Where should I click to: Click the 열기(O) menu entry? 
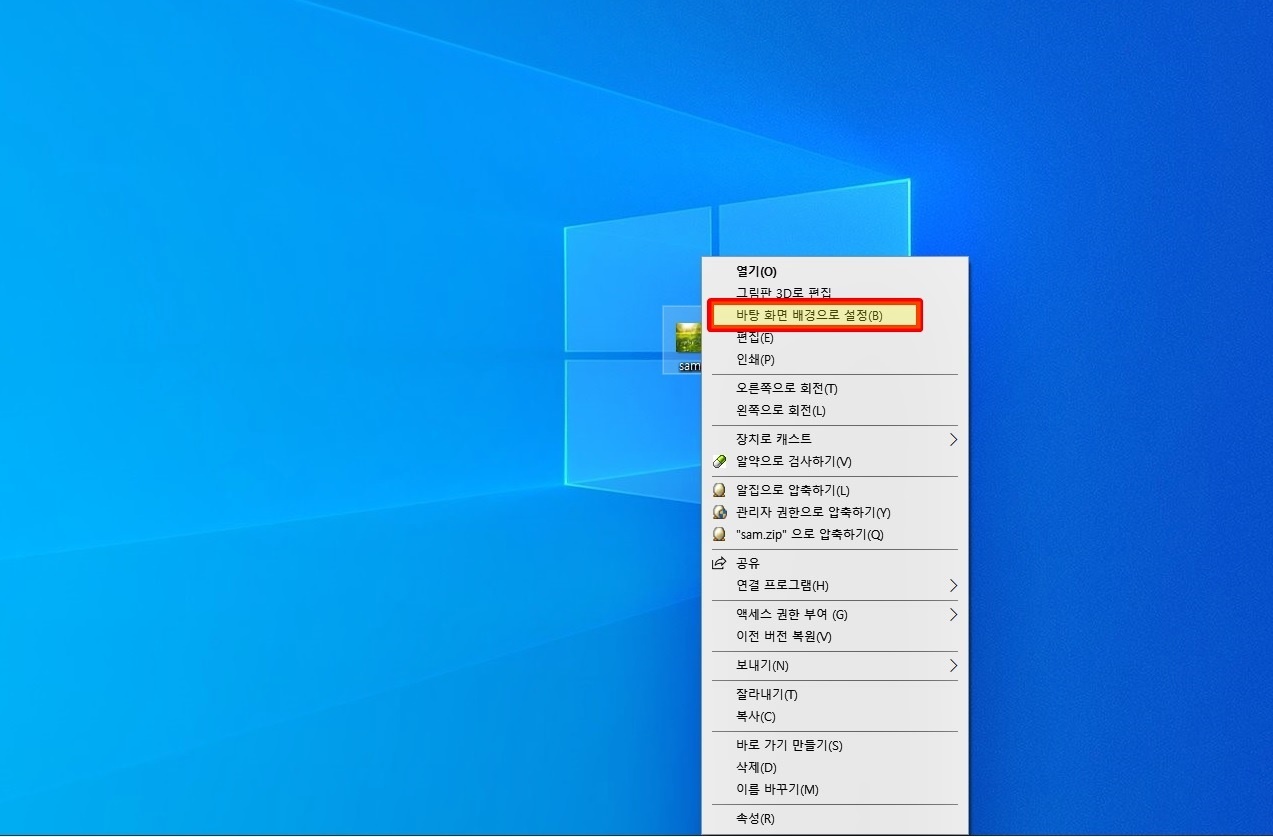click(835, 271)
